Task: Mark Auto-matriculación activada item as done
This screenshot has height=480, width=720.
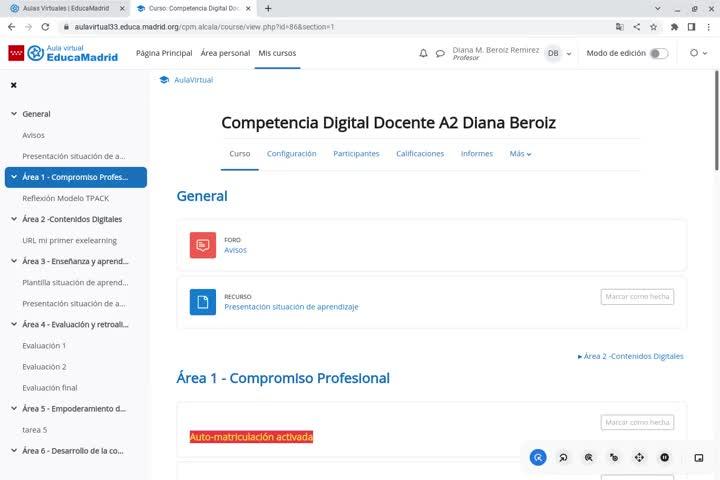Action: (637, 422)
